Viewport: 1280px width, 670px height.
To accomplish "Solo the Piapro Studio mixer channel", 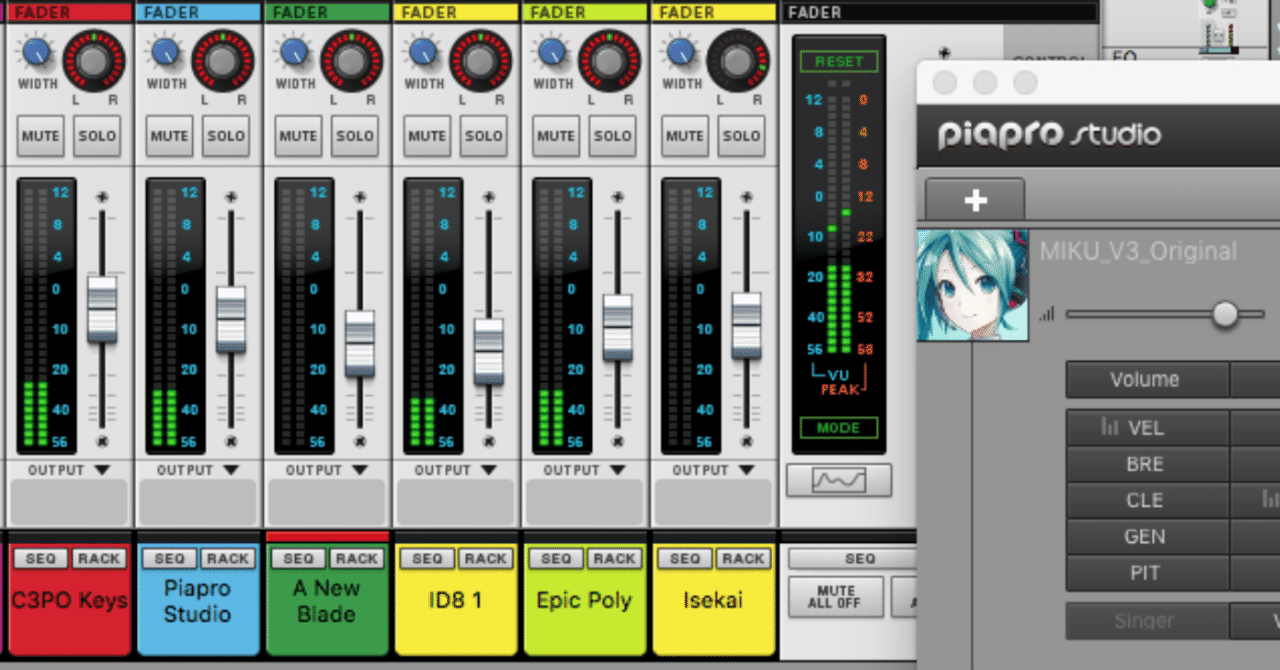I will tap(226, 136).
